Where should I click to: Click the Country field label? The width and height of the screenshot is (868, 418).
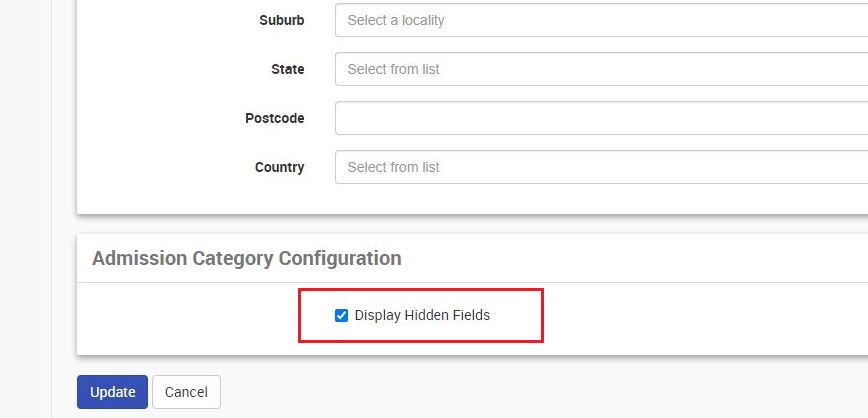pyautogui.click(x=280, y=167)
